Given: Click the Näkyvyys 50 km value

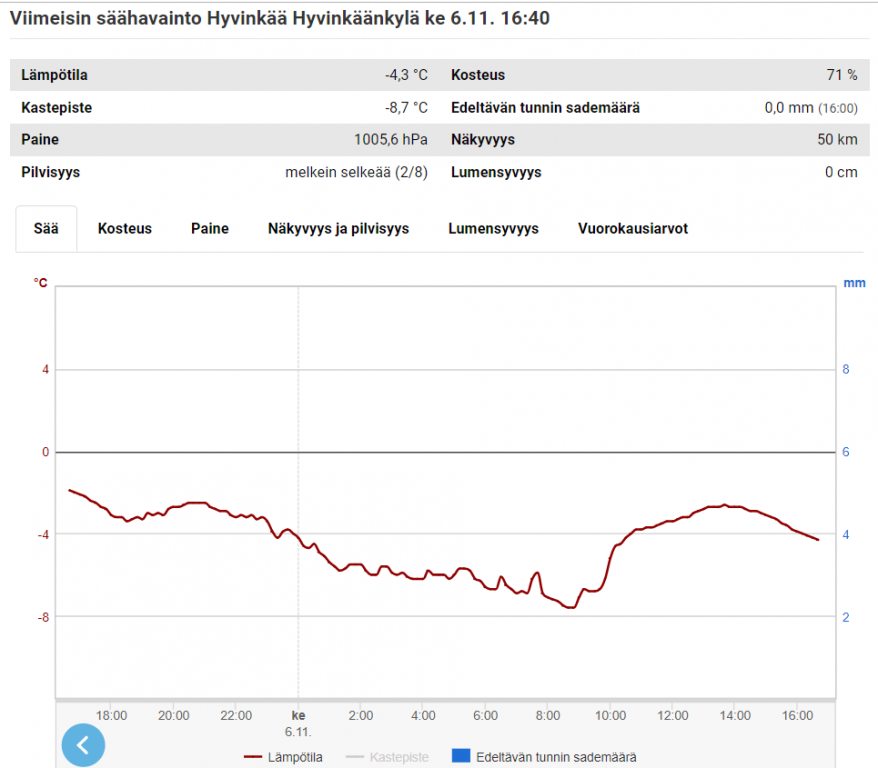Looking at the screenshot, I should tap(837, 139).
